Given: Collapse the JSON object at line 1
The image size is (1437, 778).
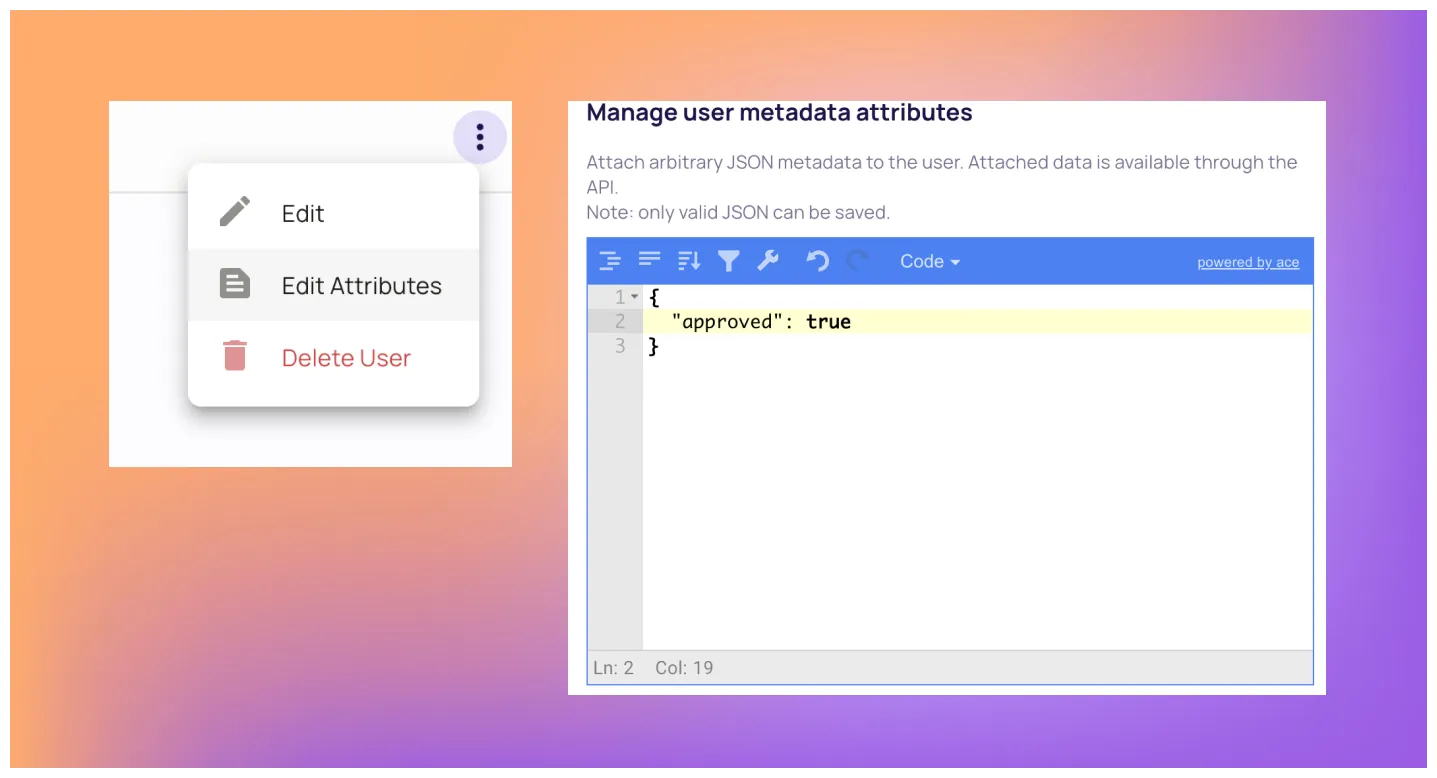Looking at the screenshot, I should [x=635, y=298].
